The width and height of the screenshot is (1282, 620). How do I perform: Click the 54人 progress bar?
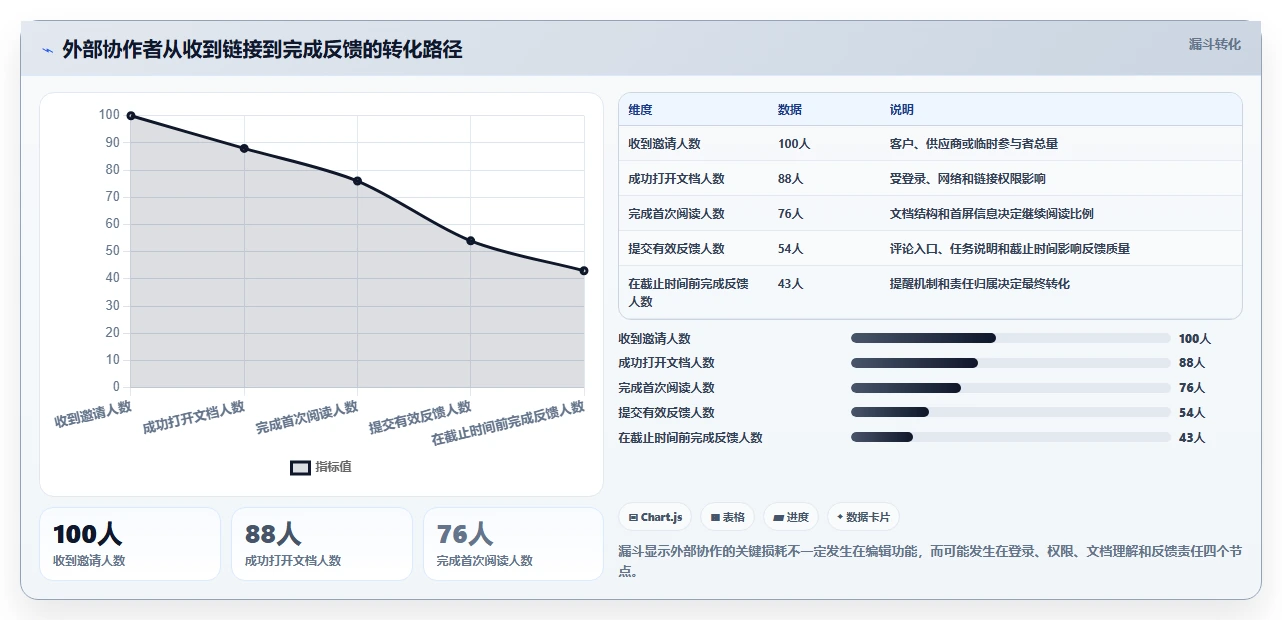(1010, 412)
